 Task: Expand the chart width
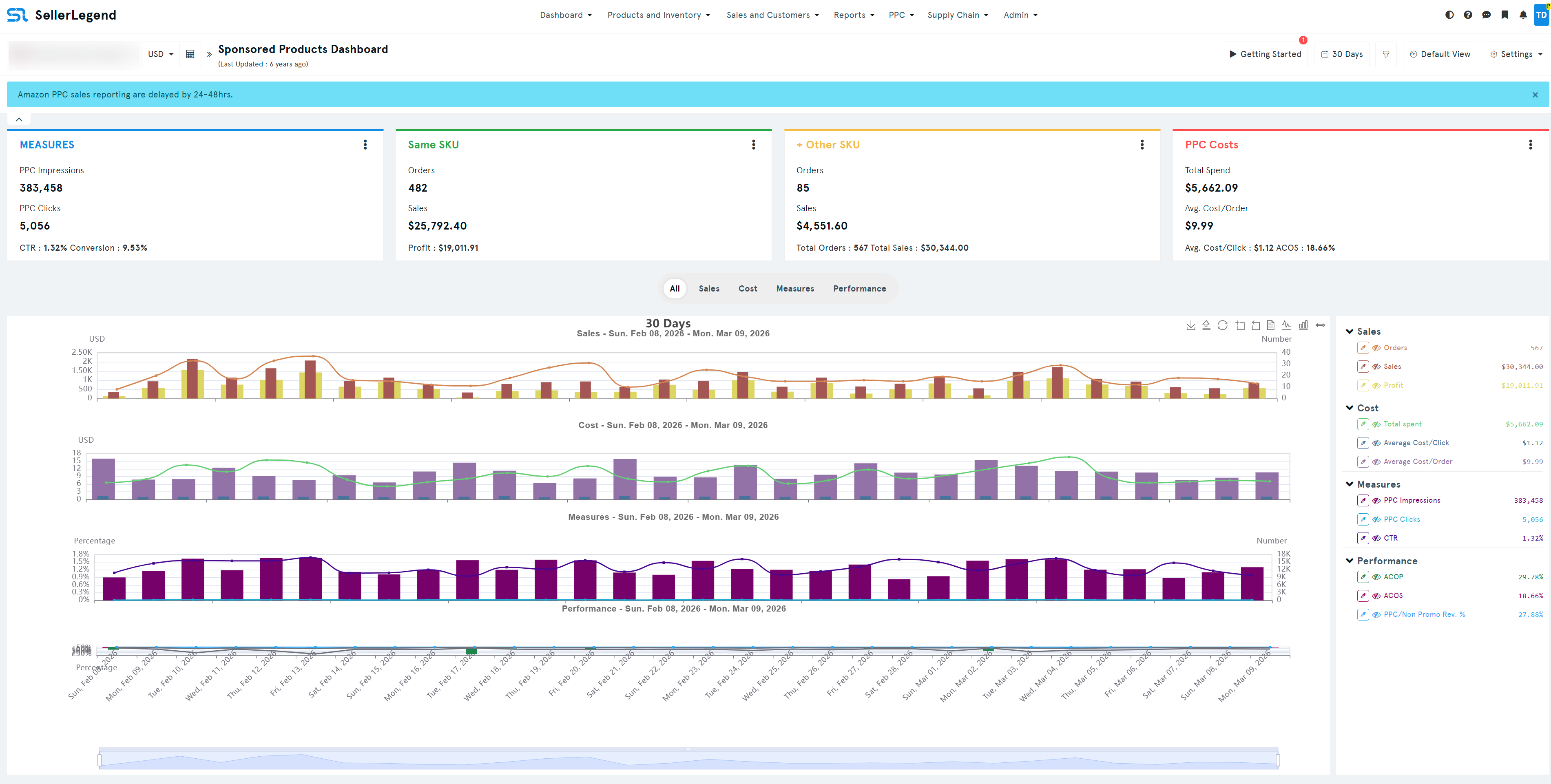coord(1321,325)
